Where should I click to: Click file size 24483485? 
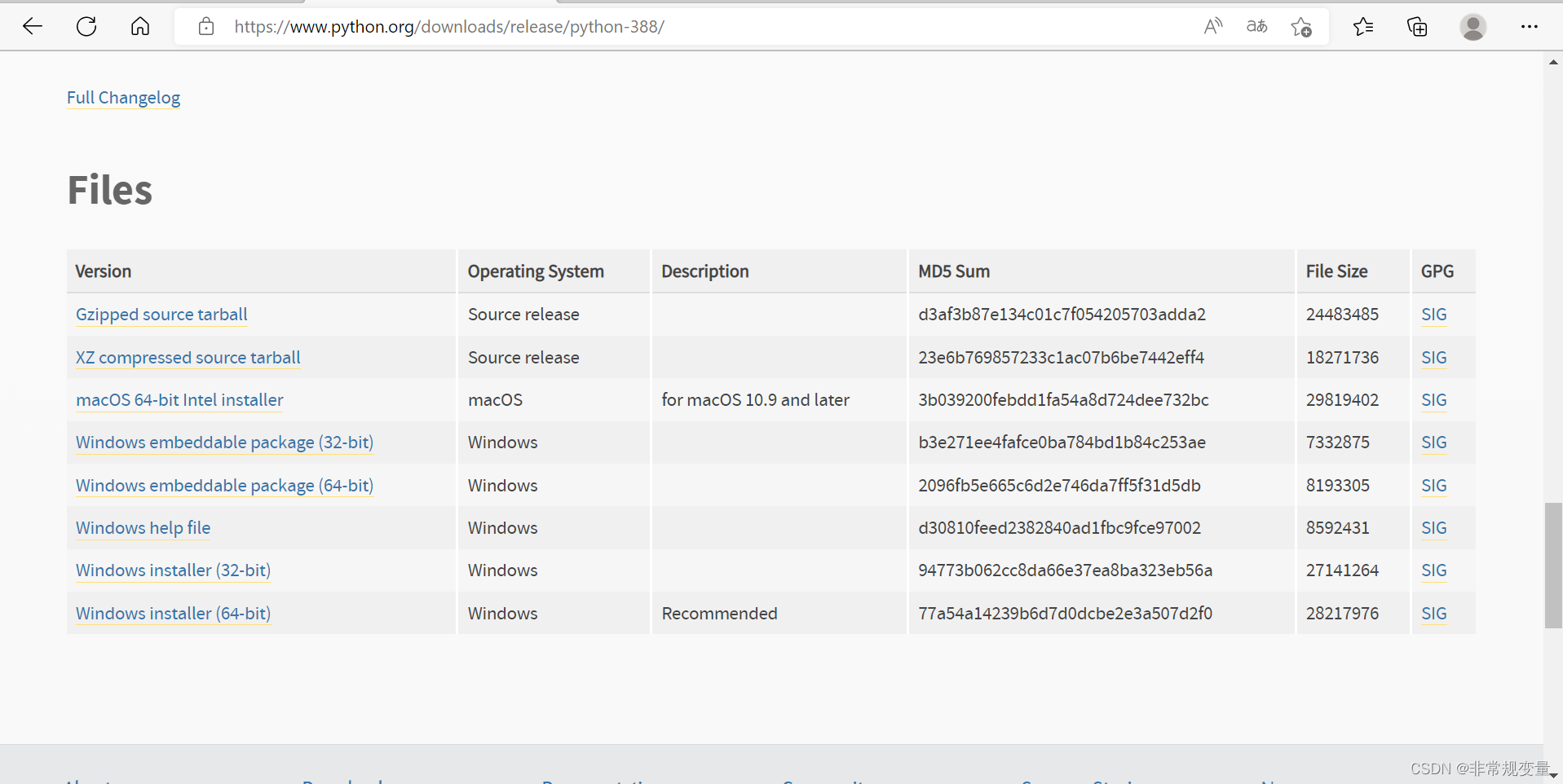pos(1342,315)
